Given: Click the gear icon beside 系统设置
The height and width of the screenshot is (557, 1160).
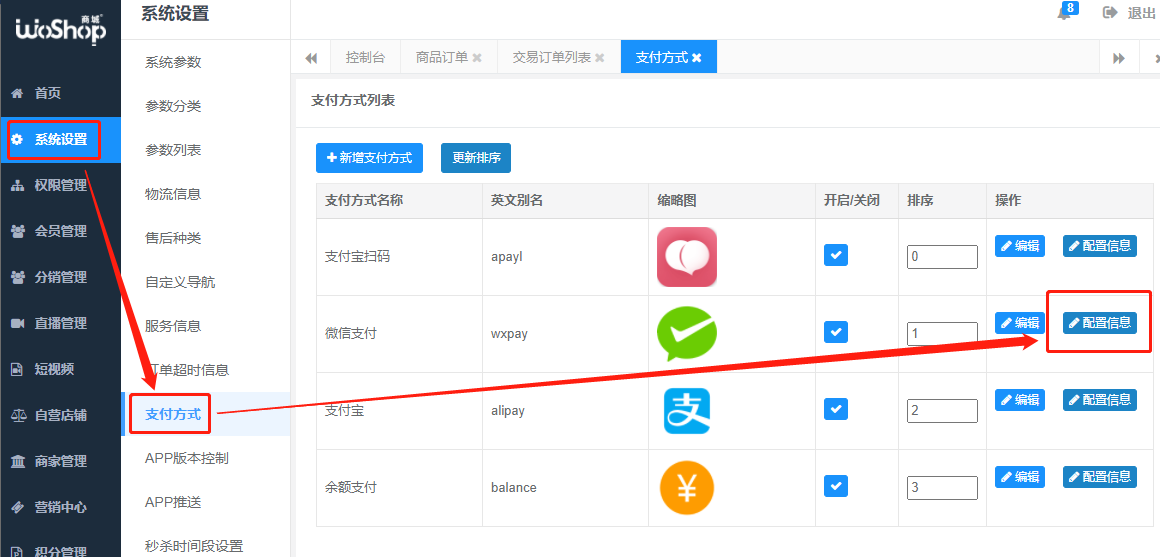Looking at the screenshot, I should coord(18,139).
